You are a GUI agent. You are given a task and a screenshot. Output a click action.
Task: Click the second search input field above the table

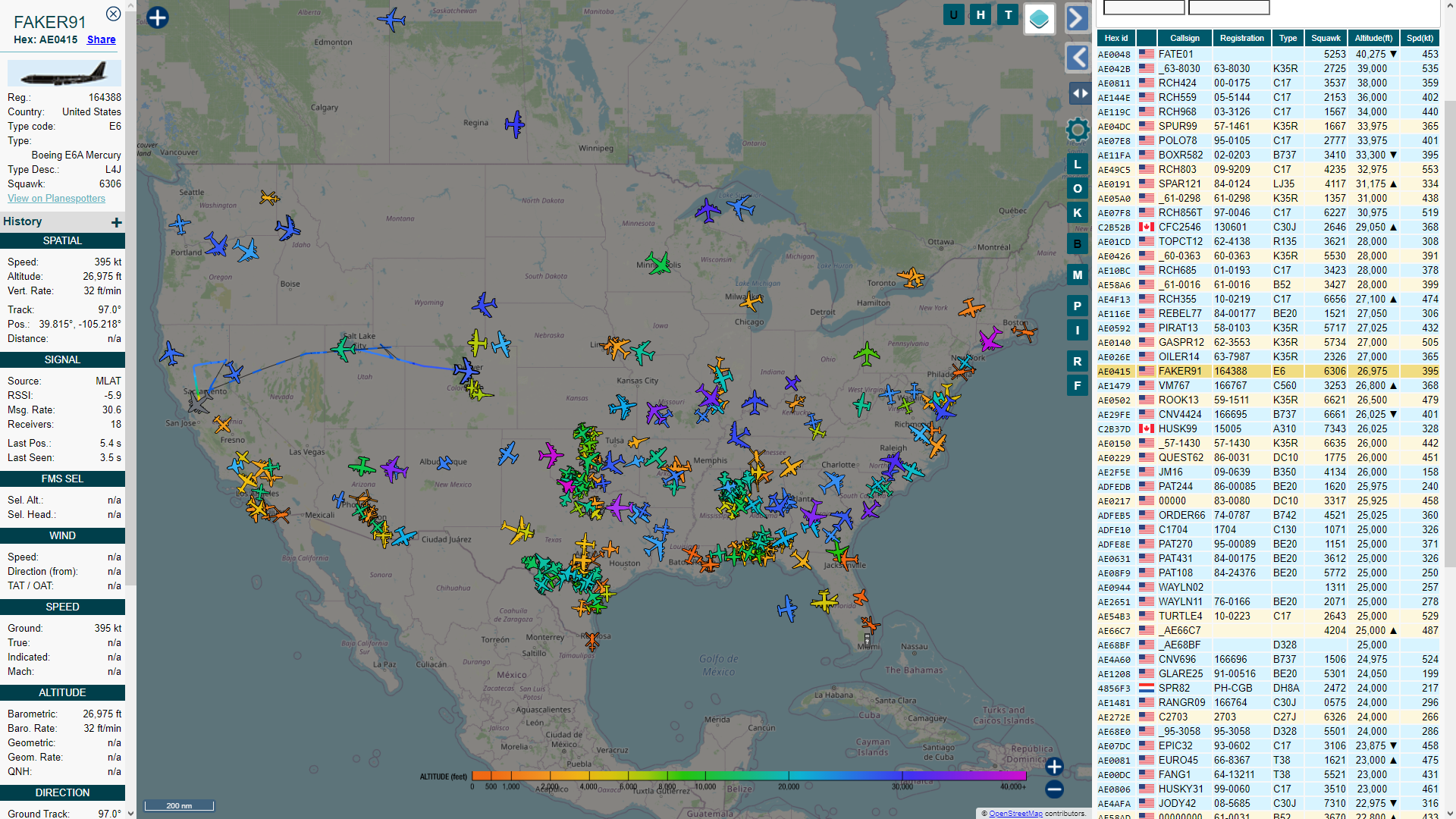[x=1228, y=8]
